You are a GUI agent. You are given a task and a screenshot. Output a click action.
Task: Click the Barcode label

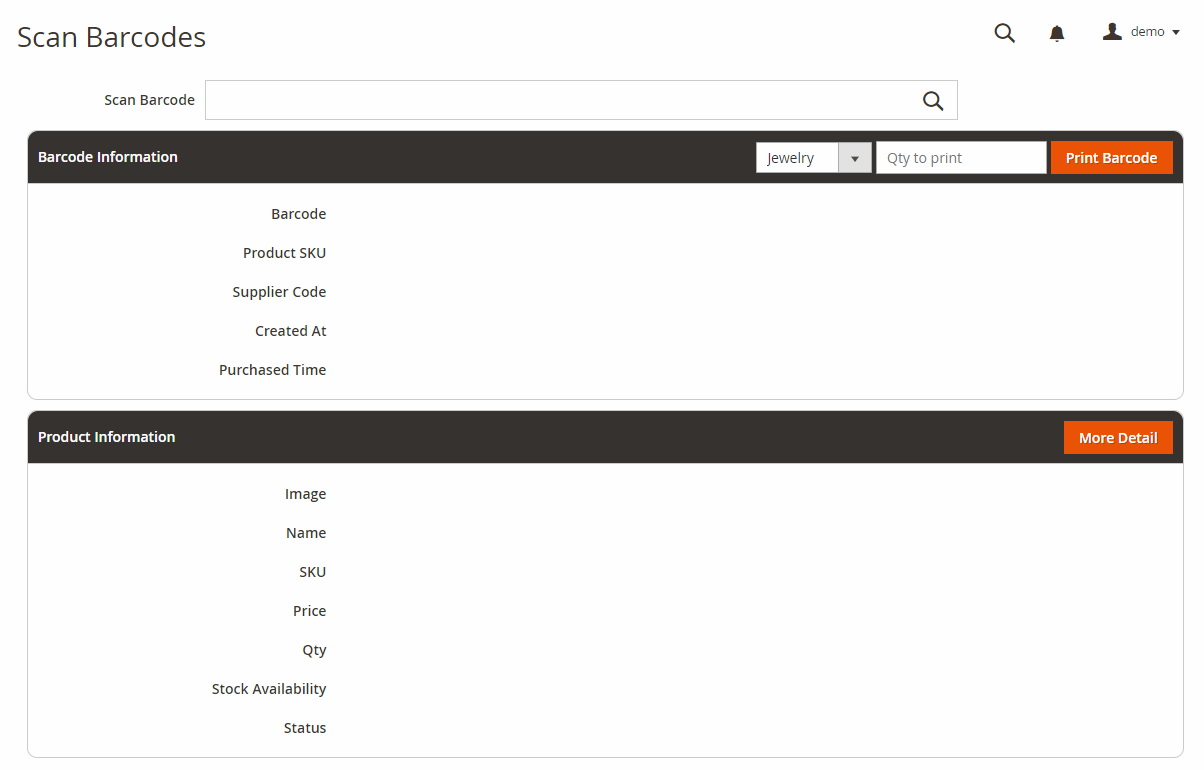click(x=299, y=214)
